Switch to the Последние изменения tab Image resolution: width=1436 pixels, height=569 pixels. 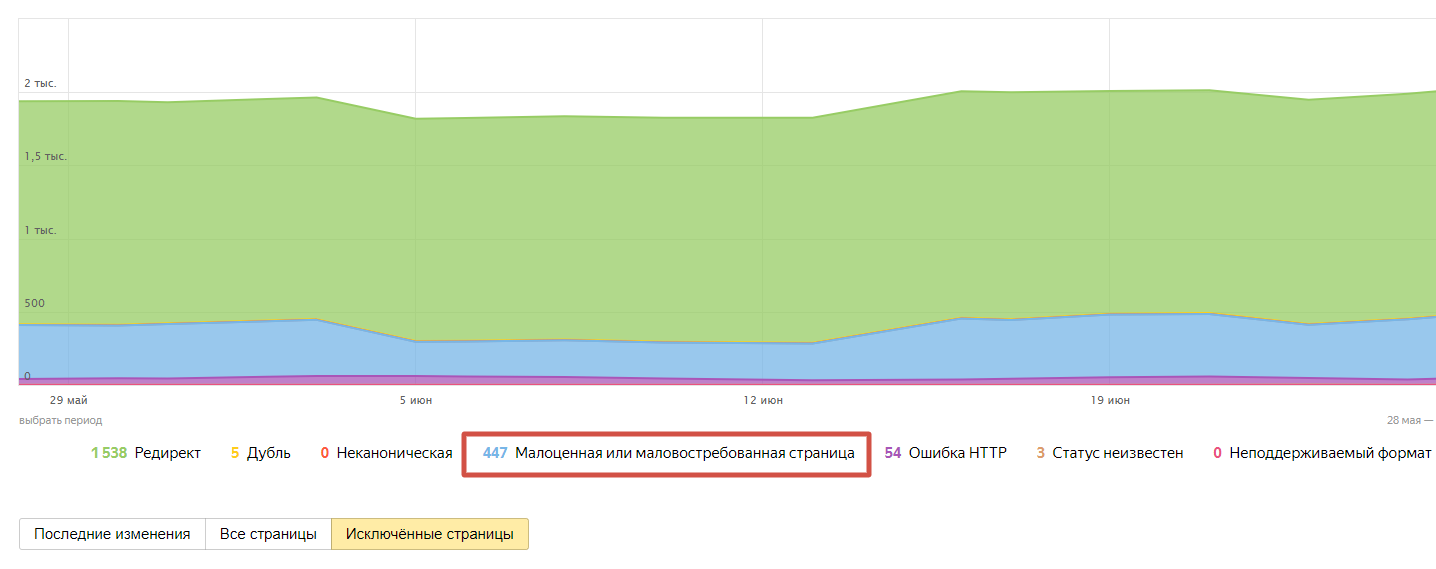[x=112, y=534]
